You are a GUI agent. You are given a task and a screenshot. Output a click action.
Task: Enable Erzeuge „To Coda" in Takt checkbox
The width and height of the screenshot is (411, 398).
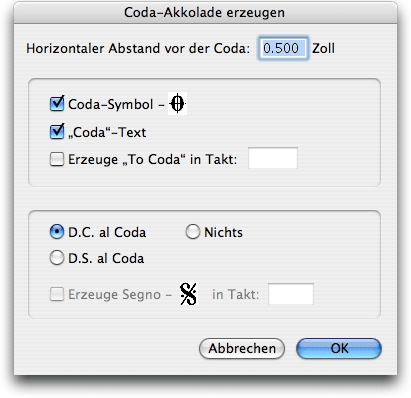(57, 159)
